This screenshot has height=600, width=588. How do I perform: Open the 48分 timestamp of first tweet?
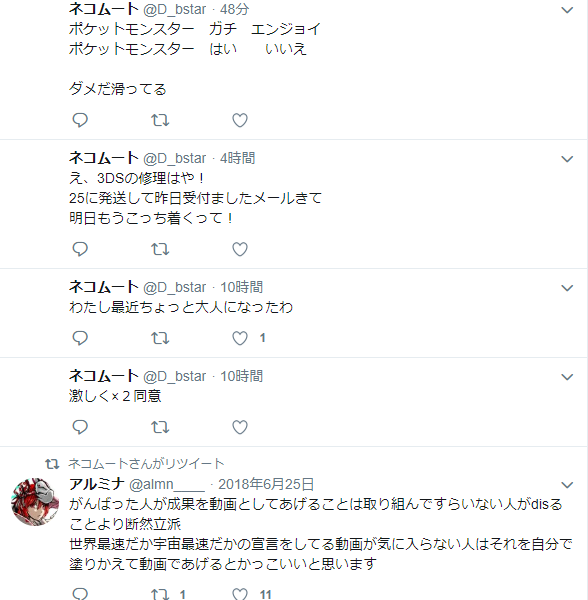point(234,9)
